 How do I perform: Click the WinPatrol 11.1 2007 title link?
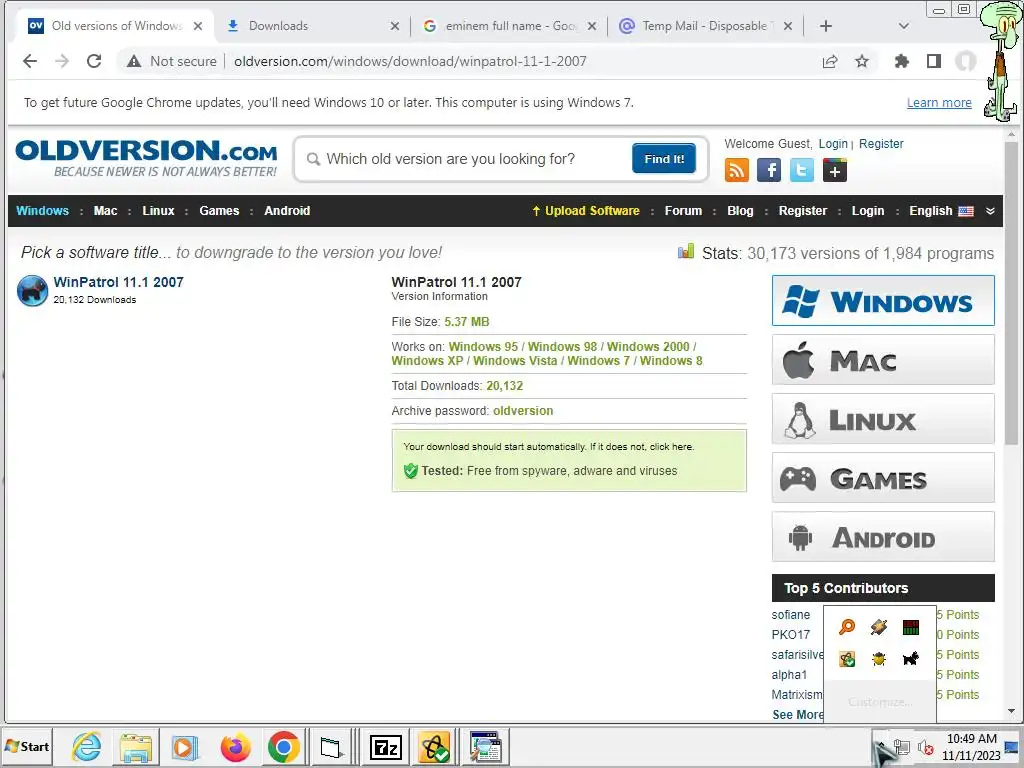[118, 282]
